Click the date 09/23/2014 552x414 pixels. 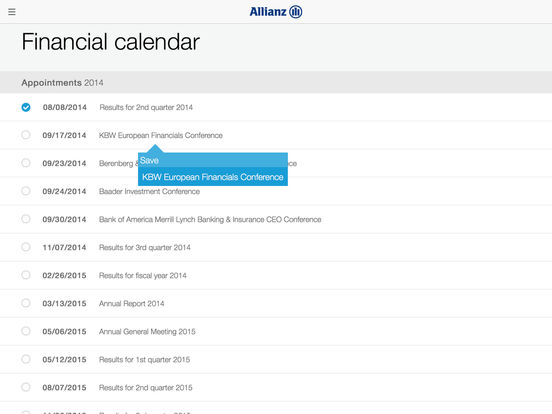[64, 163]
